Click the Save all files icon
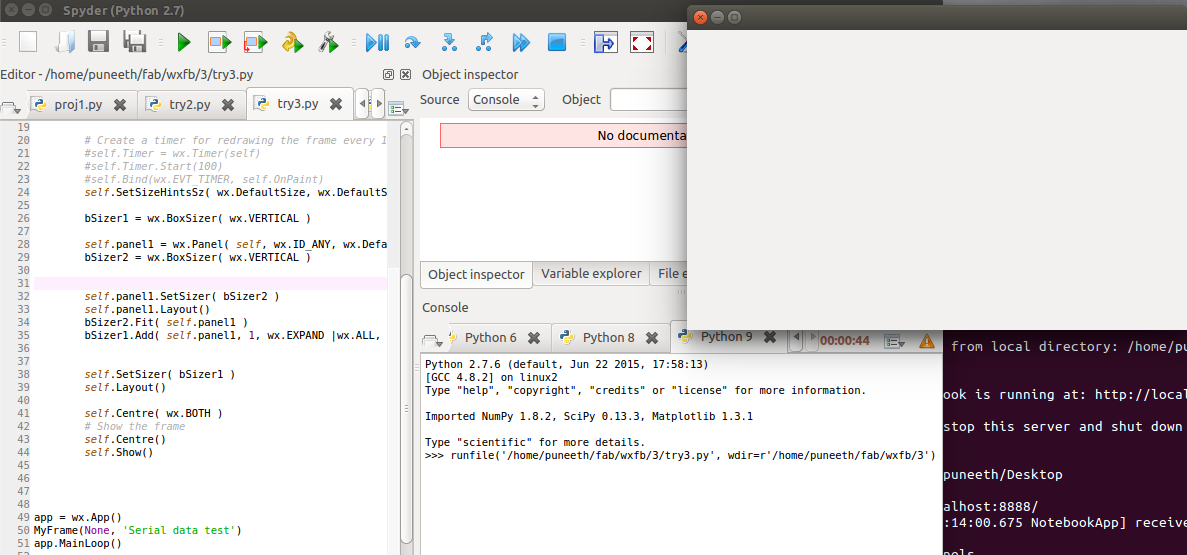 tap(135, 42)
